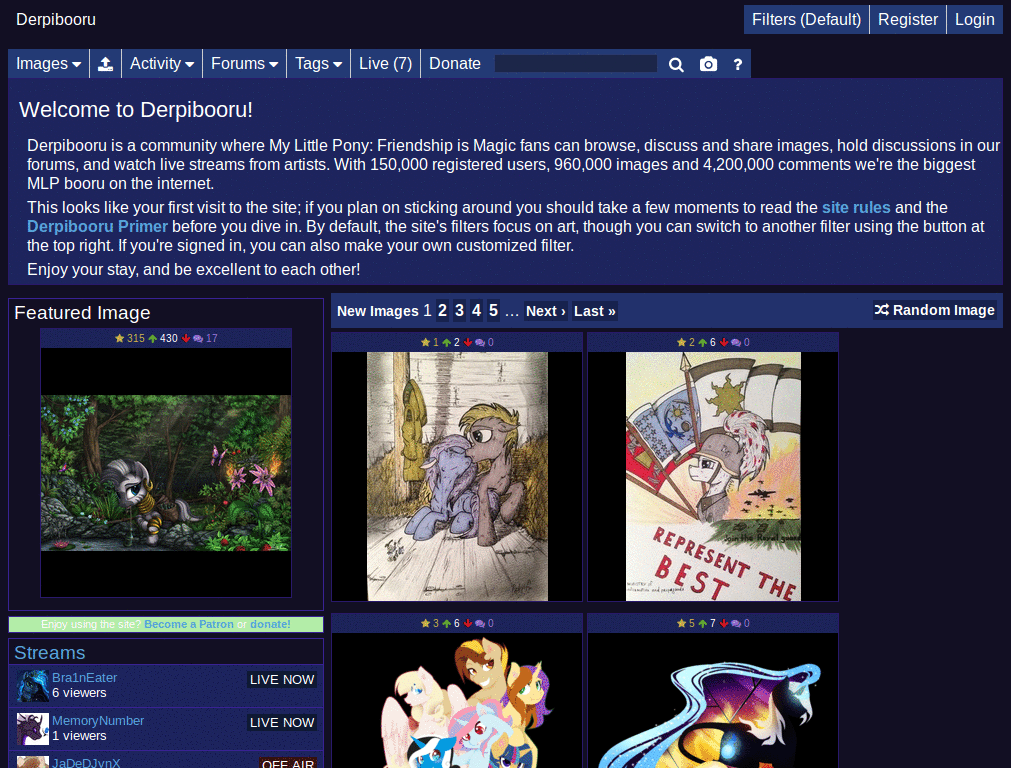Click Random Image shuffle button
The height and width of the screenshot is (768, 1024).
935,310
